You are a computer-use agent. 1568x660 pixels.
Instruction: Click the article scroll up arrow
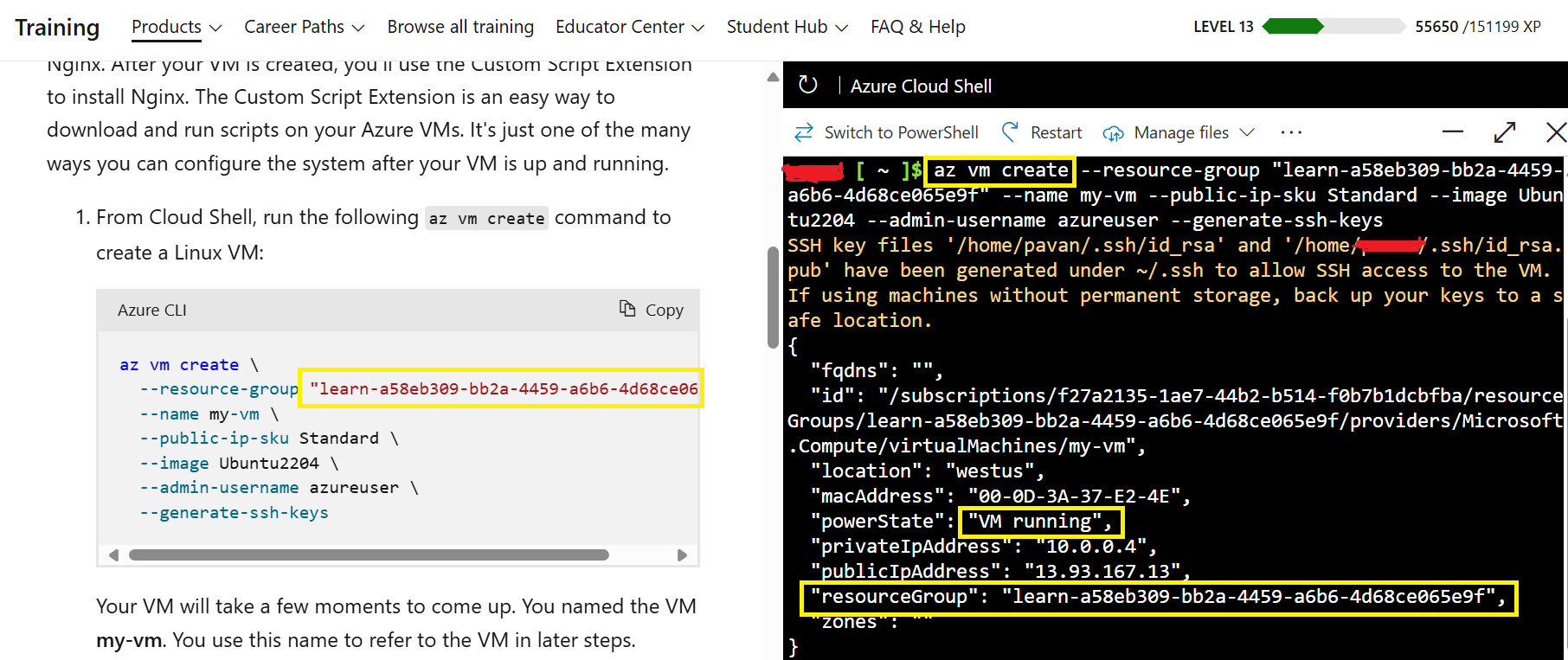coord(773,78)
